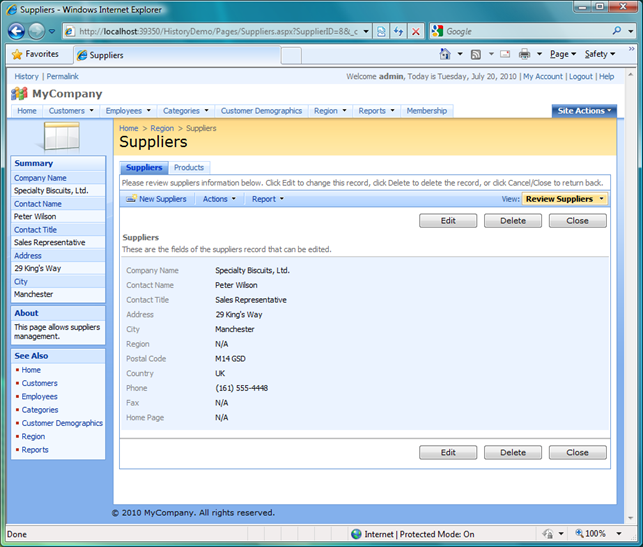Screen dimensions: 643x547
Task: Open Customer Demographics in the navigation bar
Action: (261, 111)
